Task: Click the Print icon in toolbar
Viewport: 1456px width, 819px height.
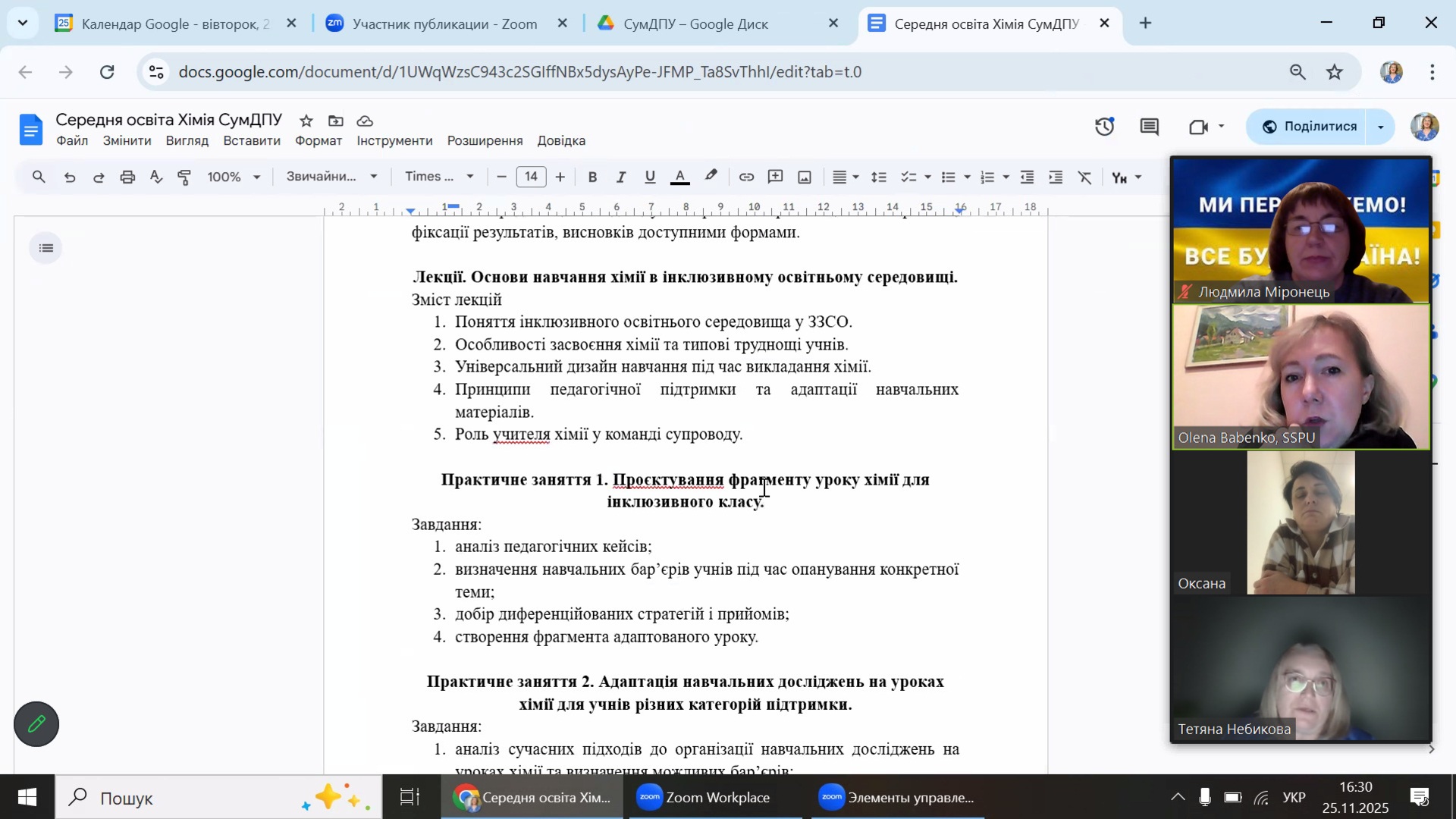Action: 127,177
